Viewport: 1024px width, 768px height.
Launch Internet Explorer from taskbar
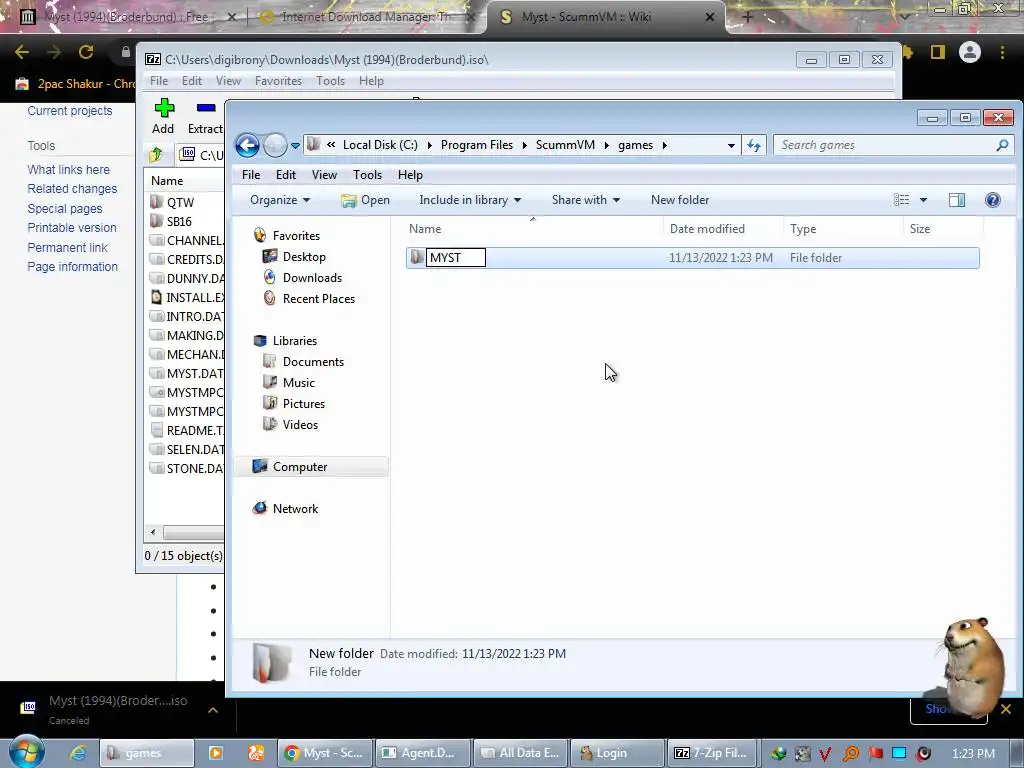coord(78,753)
